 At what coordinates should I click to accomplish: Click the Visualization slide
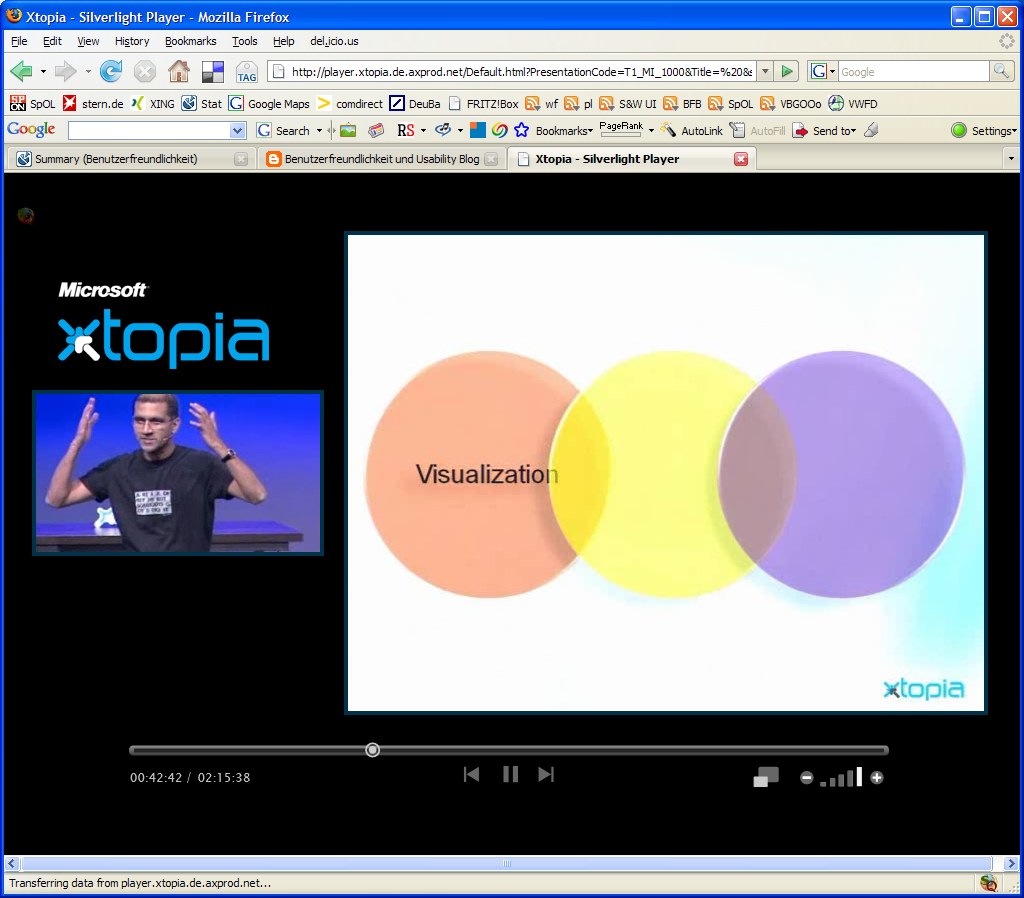(665, 473)
